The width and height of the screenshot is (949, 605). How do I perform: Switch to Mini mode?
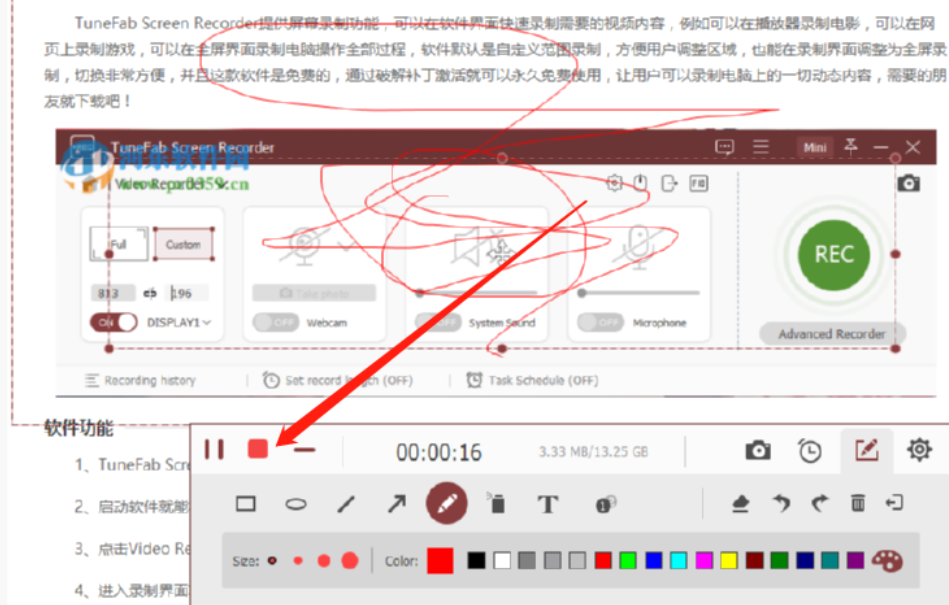[x=815, y=147]
